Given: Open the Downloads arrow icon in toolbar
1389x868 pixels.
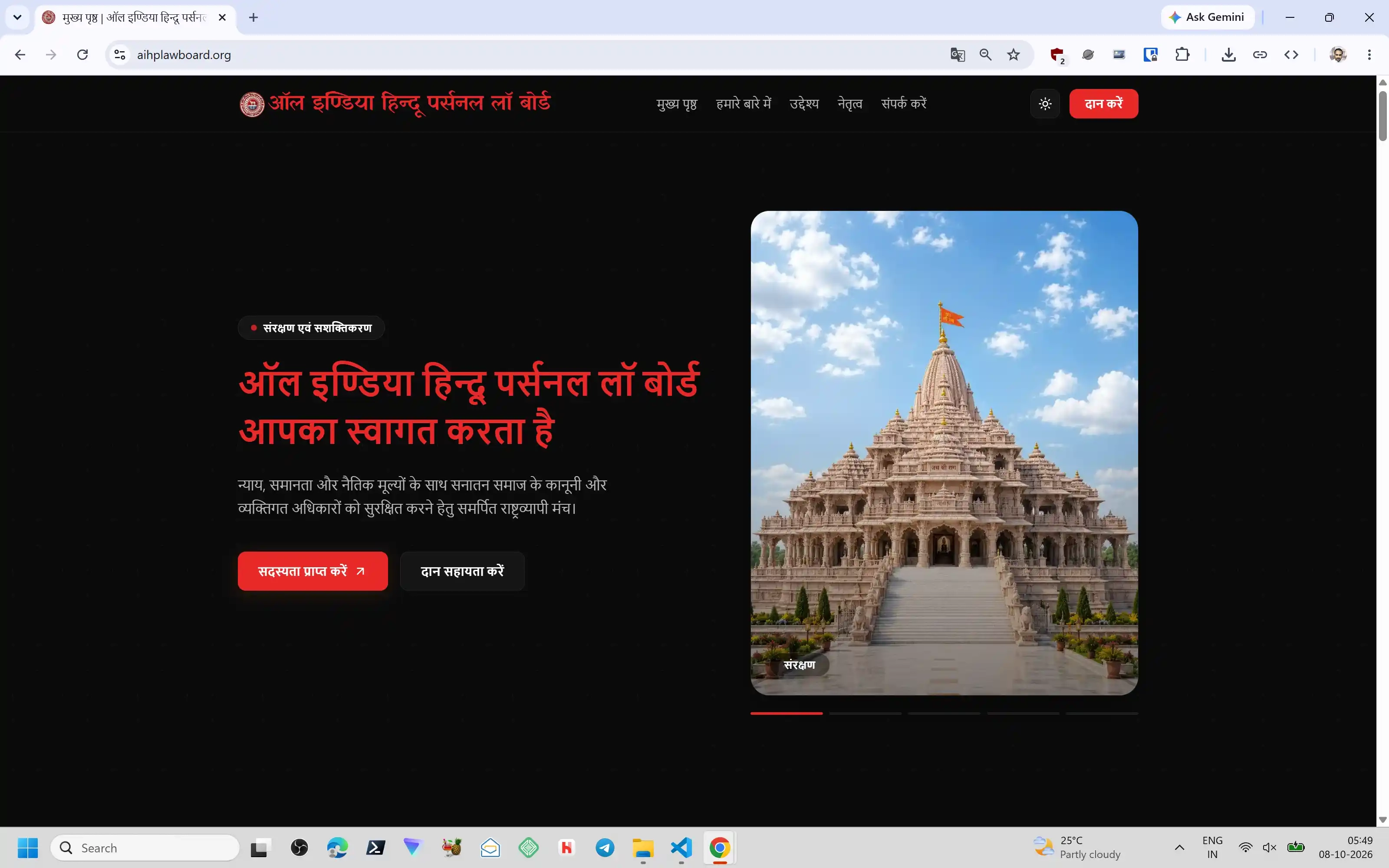Looking at the screenshot, I should tap(1228, 55).
